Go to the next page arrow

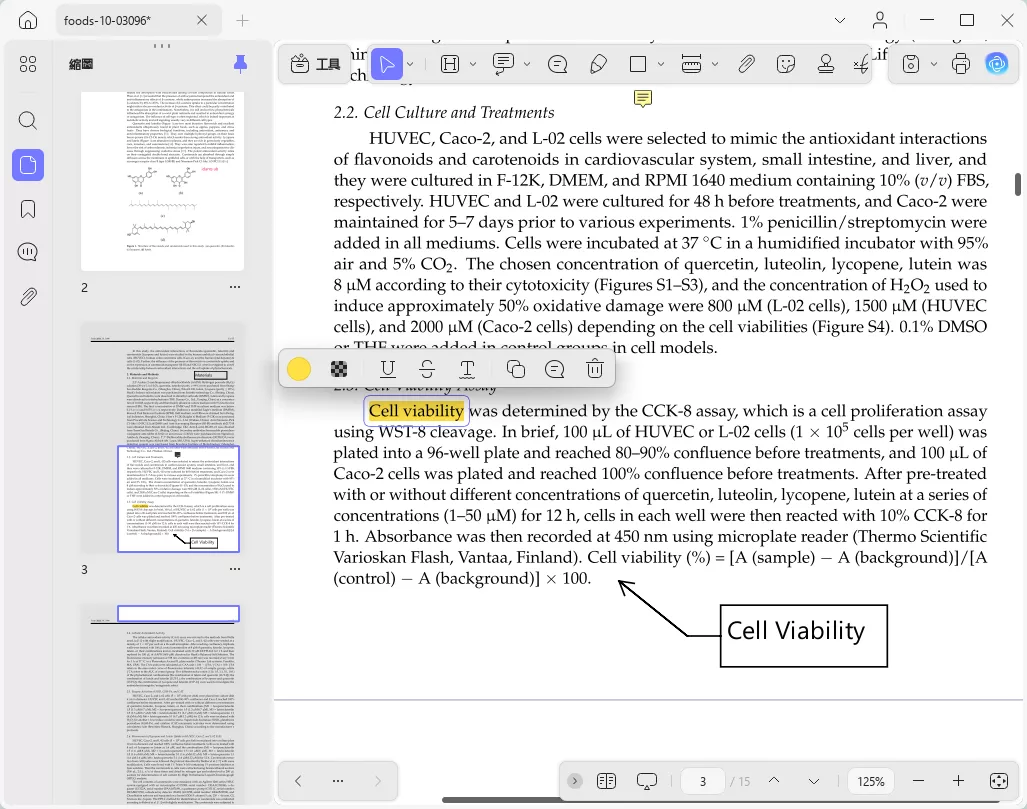tap(813, 781)
